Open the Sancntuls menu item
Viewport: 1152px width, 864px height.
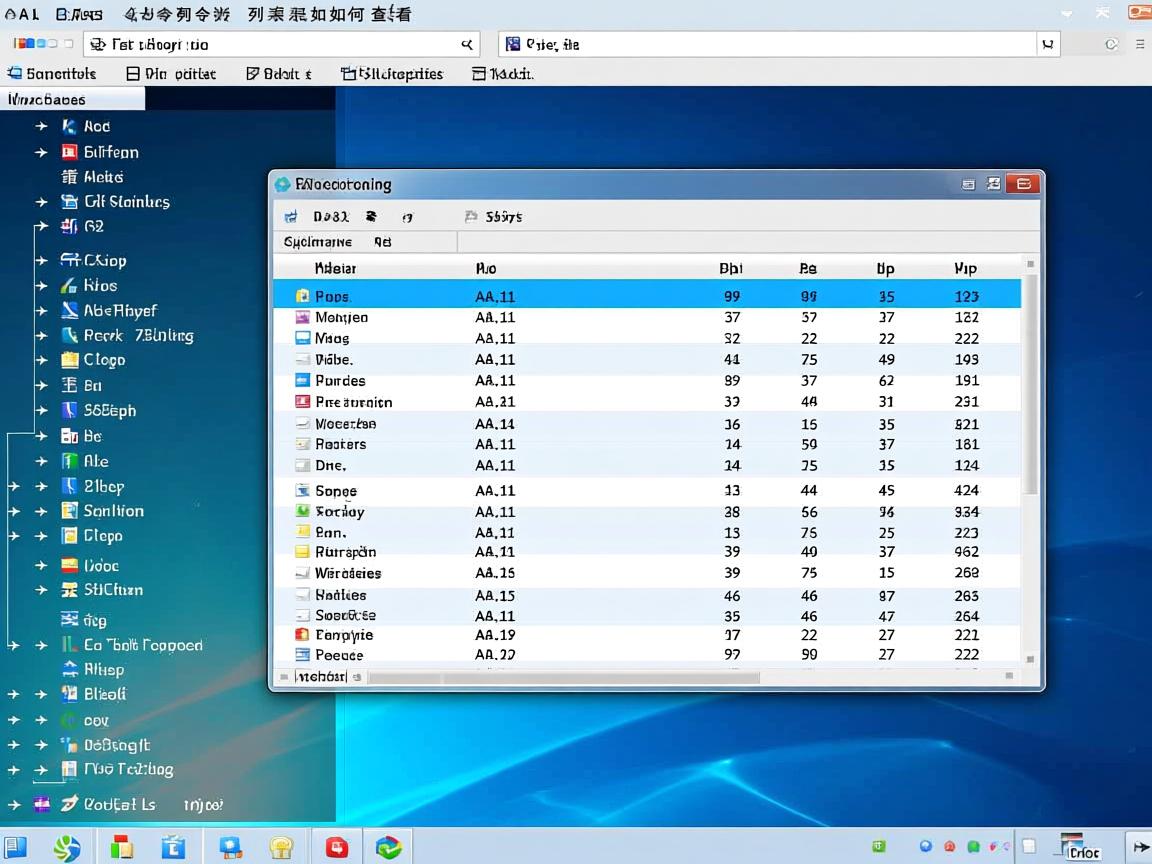(52, 73)
